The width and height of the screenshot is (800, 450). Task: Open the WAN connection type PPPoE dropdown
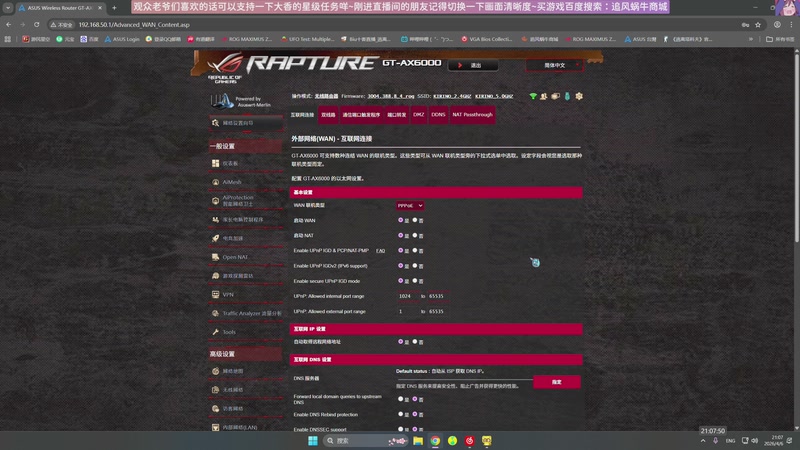tap(410, 206)
